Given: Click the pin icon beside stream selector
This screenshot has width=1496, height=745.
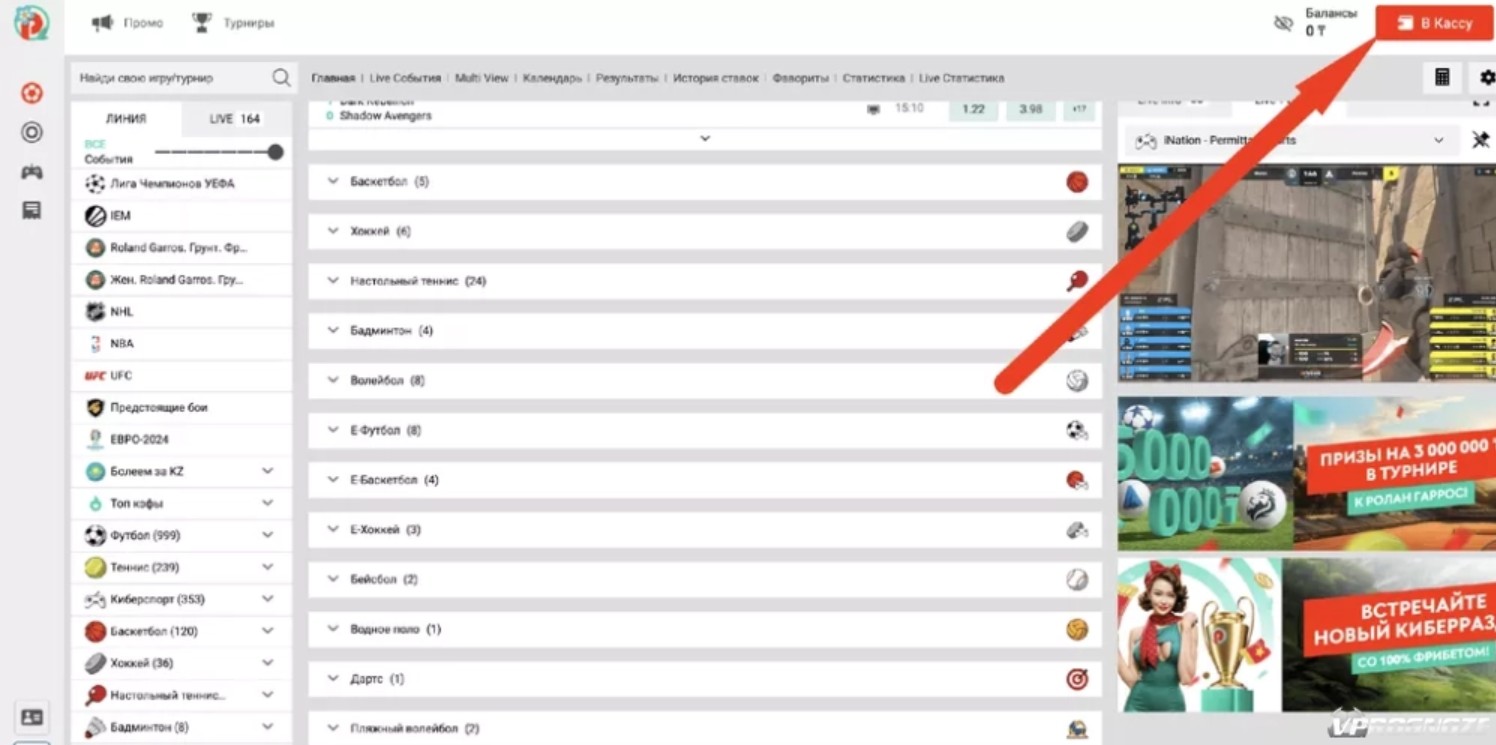Looking at the screenshot, I should pyautogui.click(x=1480, y=141).
